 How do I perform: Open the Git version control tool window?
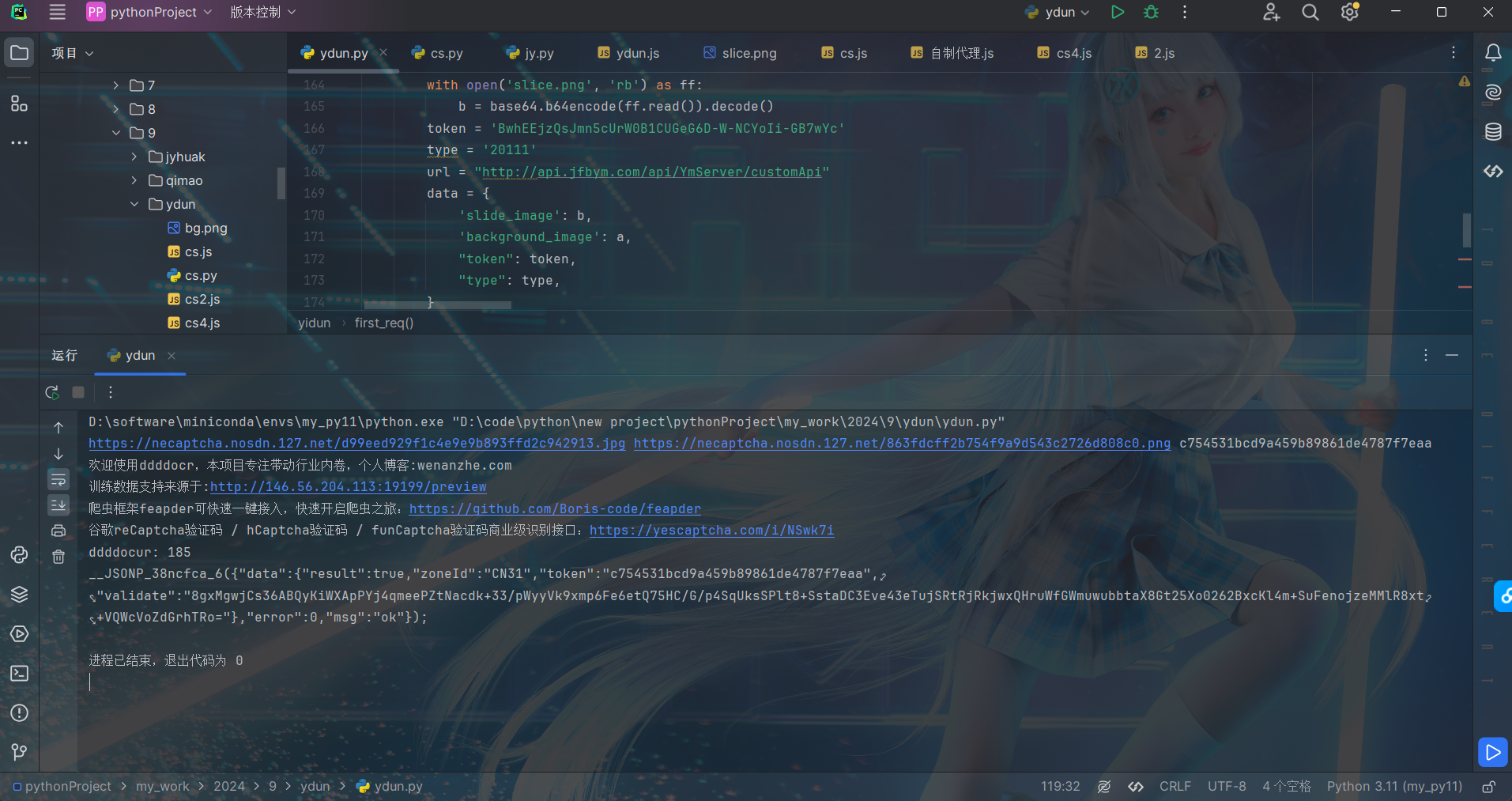19,751
